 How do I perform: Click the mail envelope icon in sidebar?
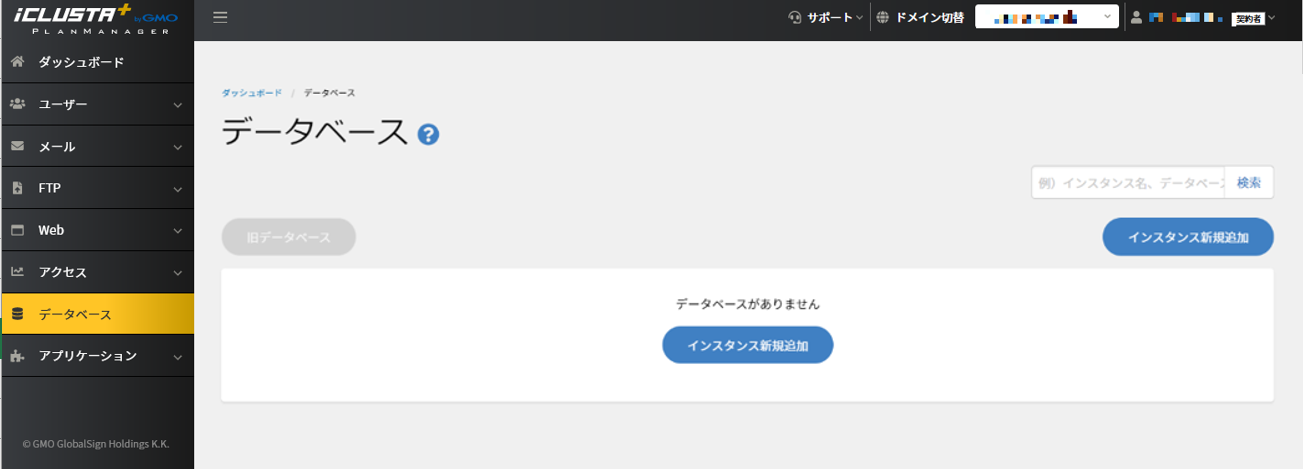click(x=17, y=146)
